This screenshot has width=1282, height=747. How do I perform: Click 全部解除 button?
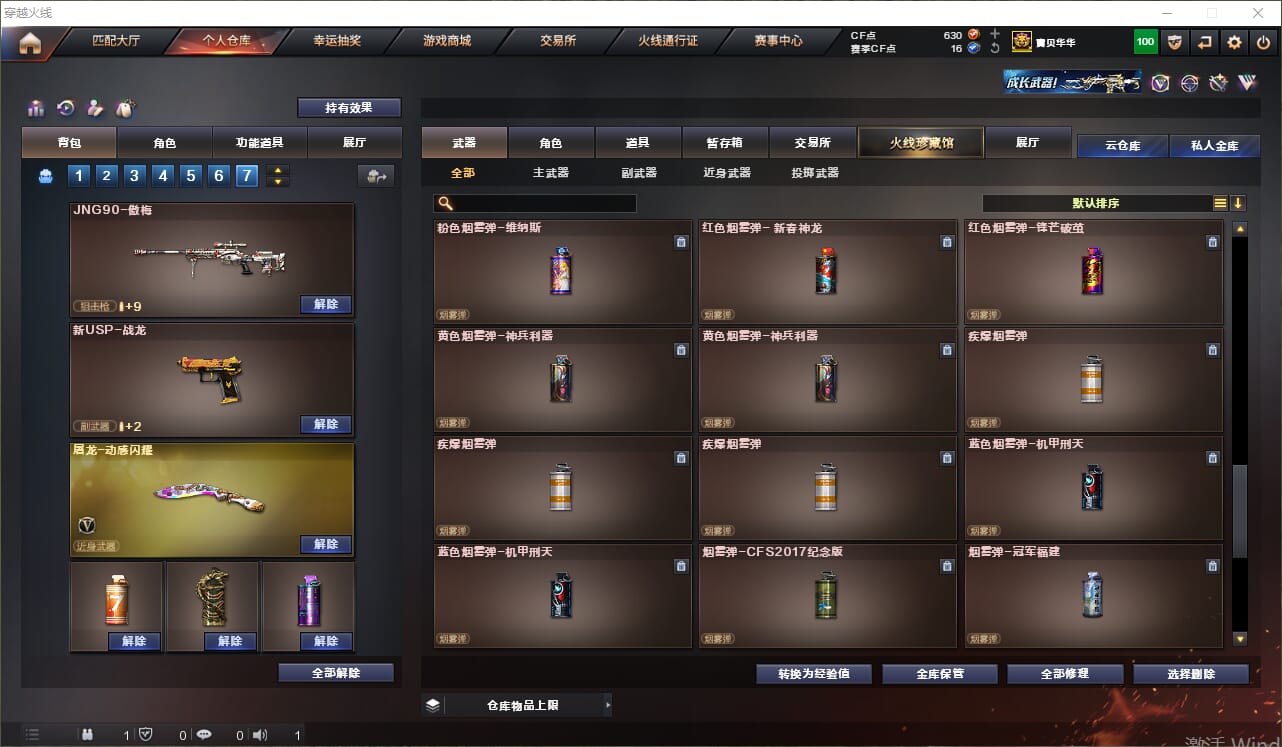(x=336, y=673)
